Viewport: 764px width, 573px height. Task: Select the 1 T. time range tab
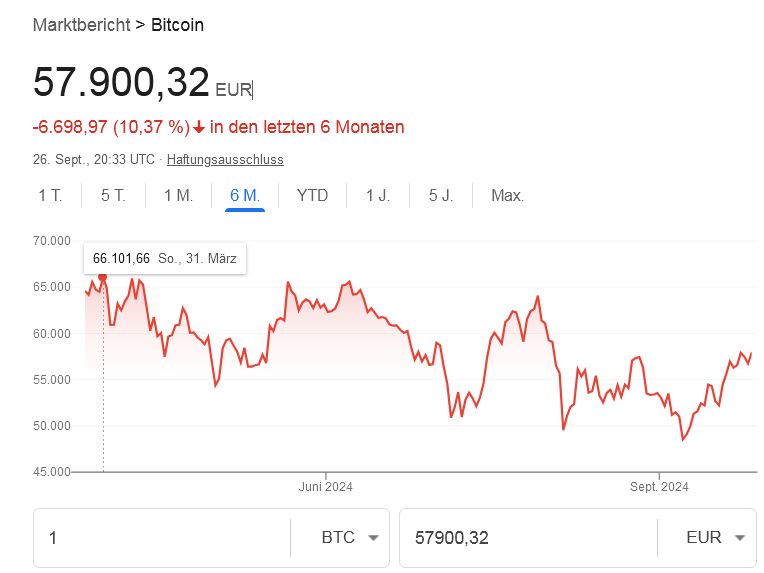point(50,195)
